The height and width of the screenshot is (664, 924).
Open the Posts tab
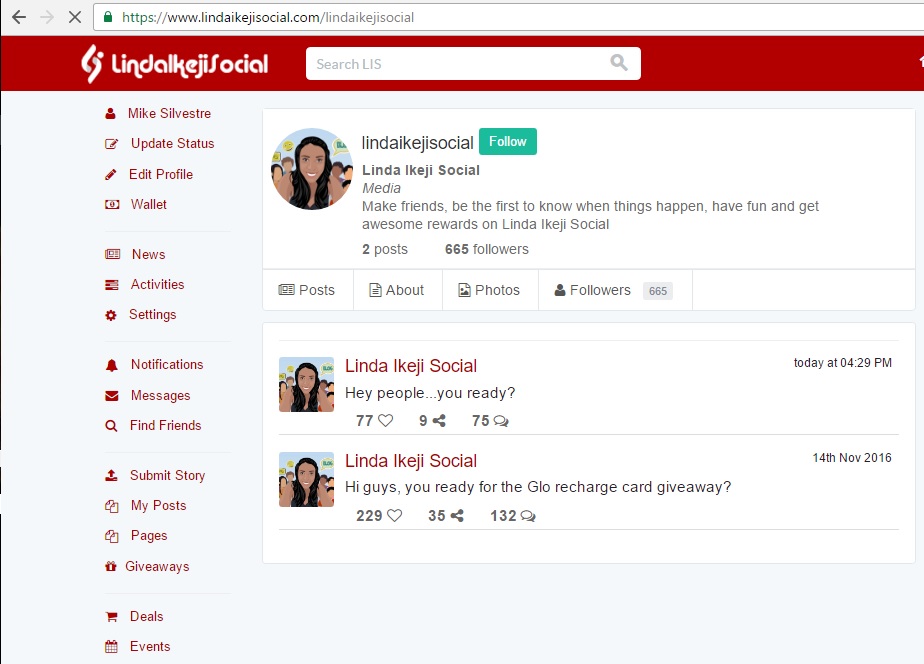tap(307, 290)
